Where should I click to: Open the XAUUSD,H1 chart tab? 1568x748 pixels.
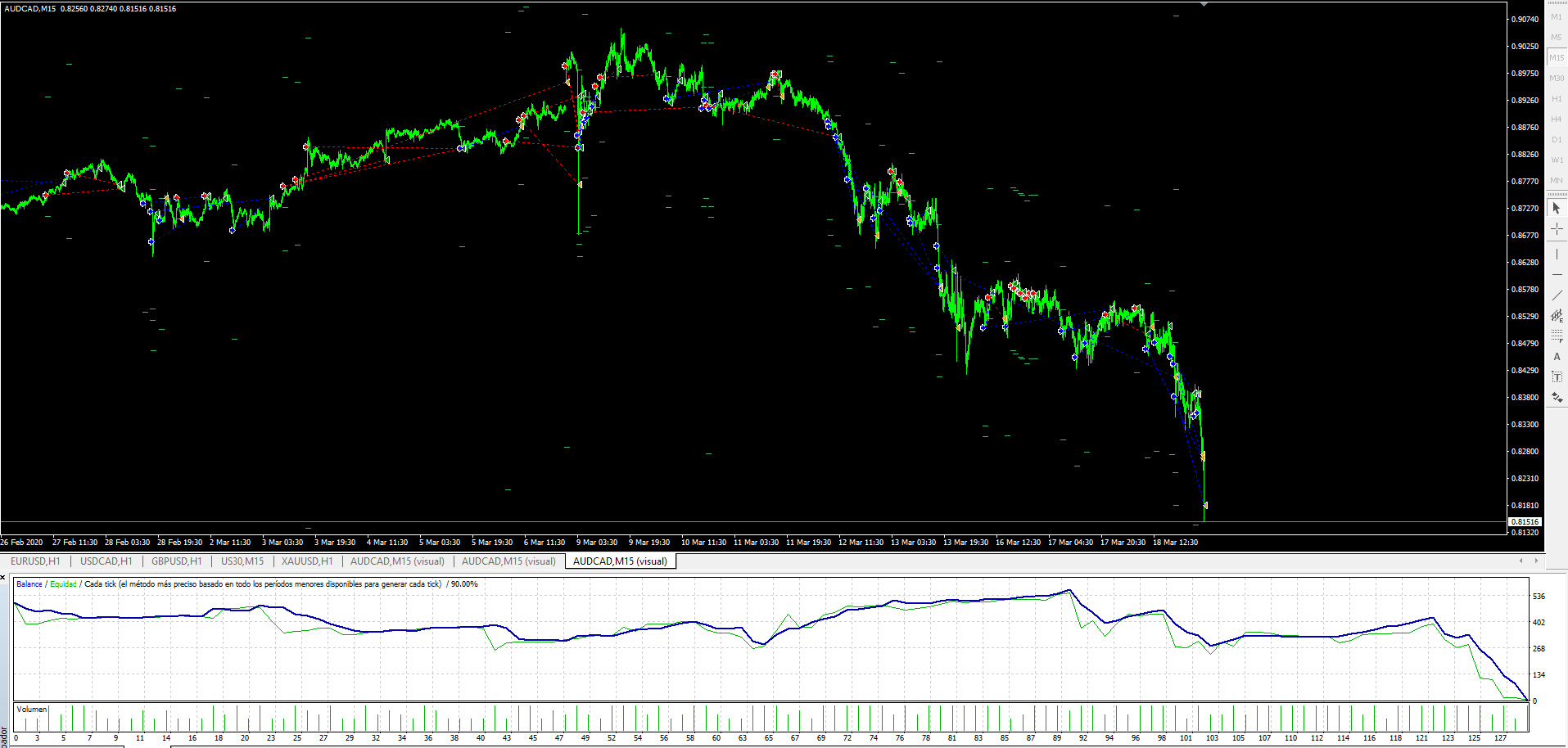point(307,561)
